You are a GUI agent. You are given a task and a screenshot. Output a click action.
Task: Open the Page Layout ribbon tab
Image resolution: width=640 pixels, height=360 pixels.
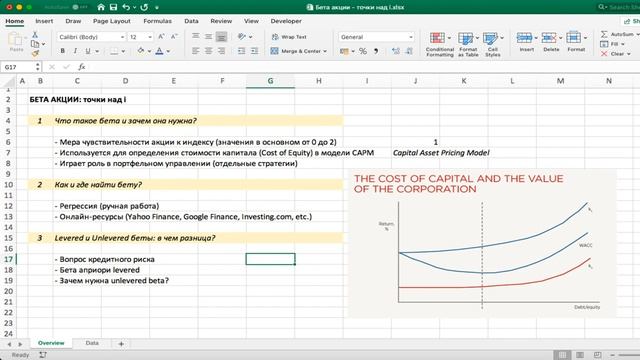tap(111, 21)
